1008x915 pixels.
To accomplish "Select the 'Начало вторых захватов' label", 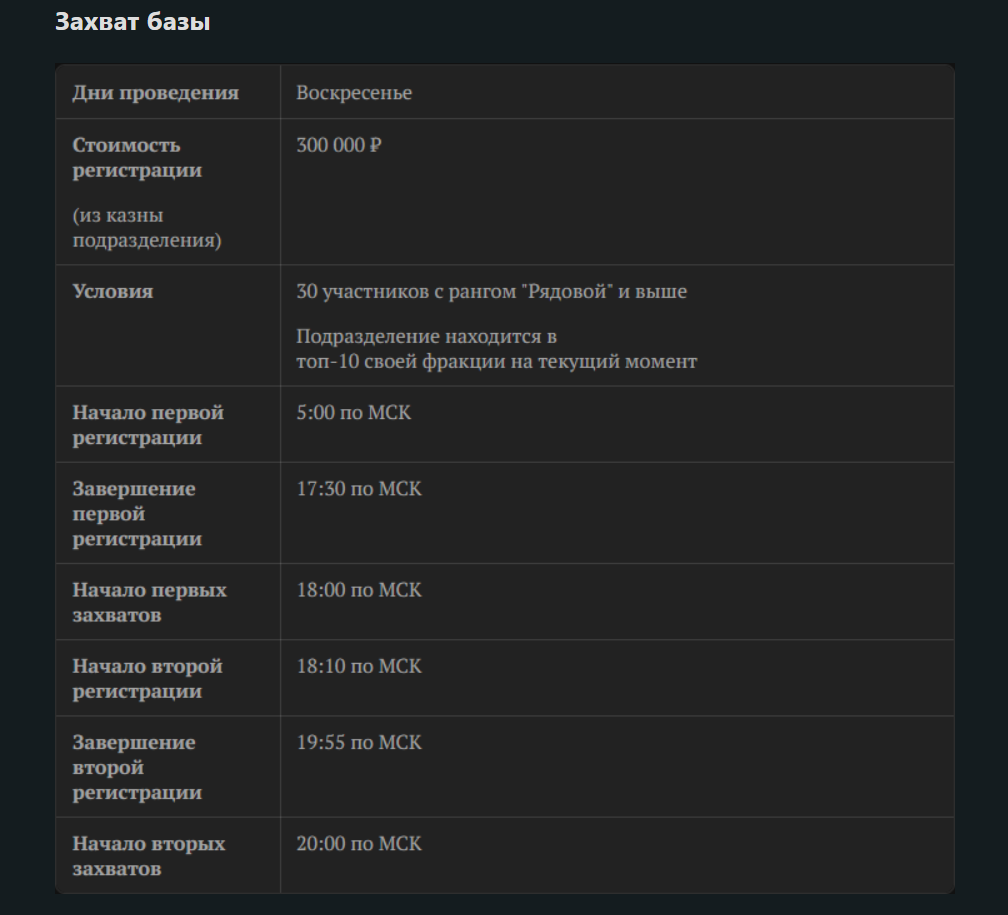I will pyautogui.click(x=148, y=856).
